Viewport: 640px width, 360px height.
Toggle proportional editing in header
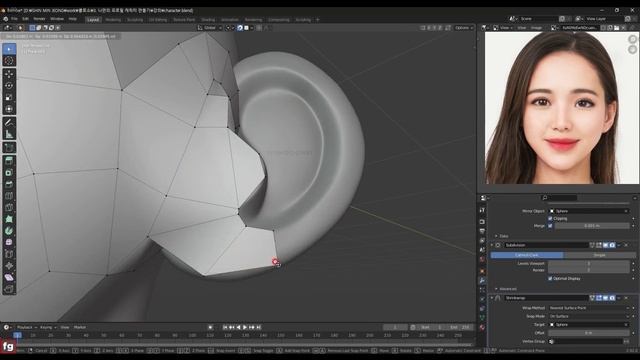pyautogui.click(x=259, y=28)
